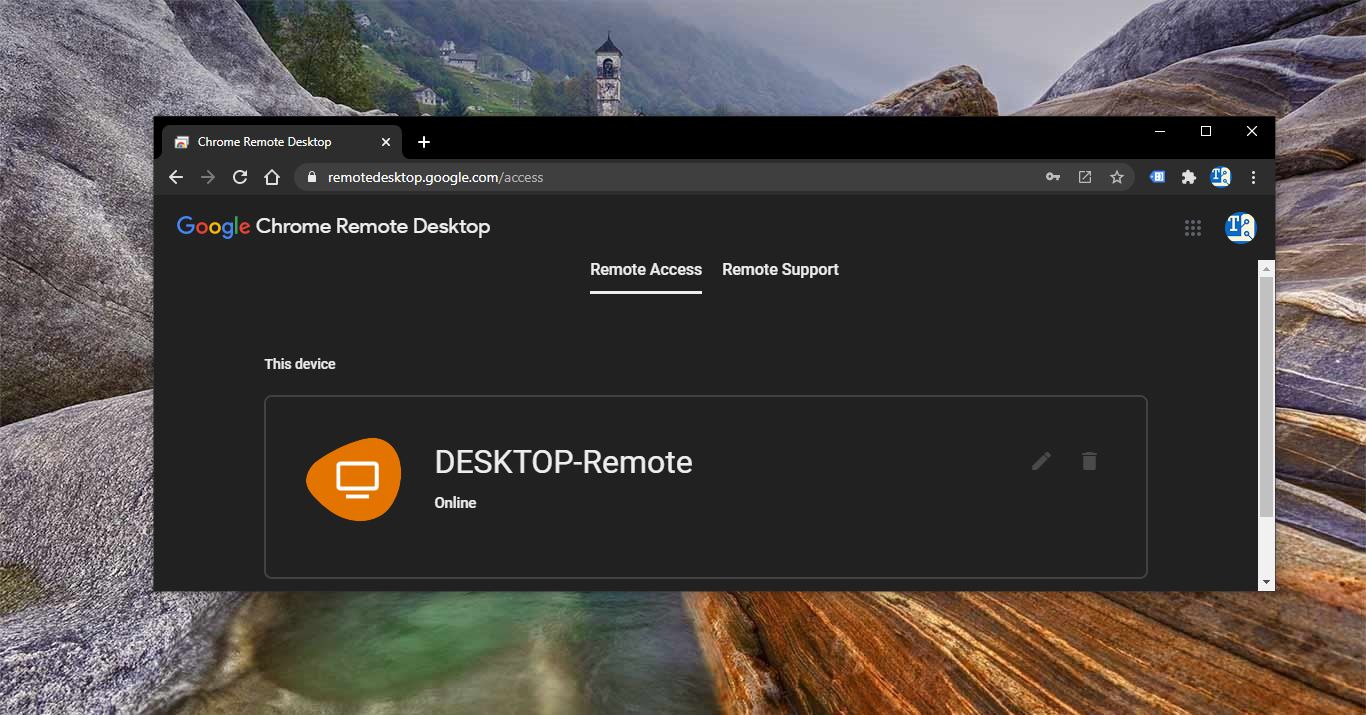This screenshot has width=1366, height=715.
Task: Click the Google account avatar in the page
Action: tap(1240, 227)
